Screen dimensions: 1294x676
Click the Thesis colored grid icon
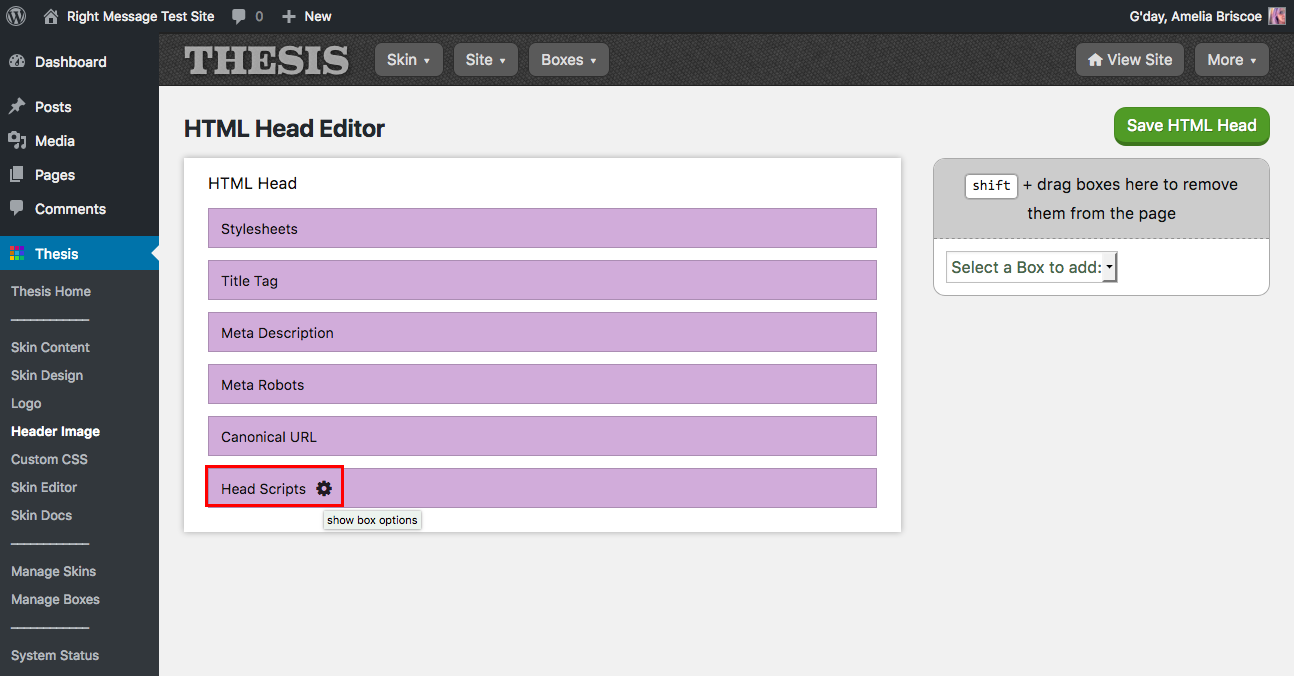17,254
